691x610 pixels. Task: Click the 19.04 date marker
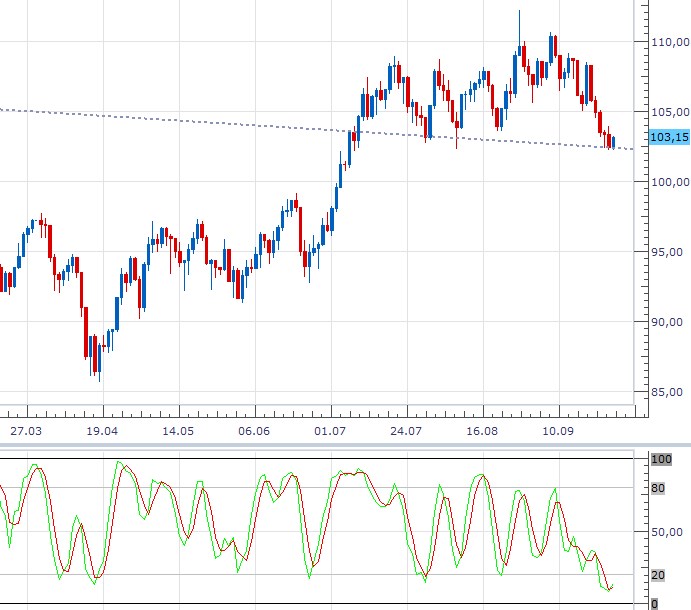102,430
